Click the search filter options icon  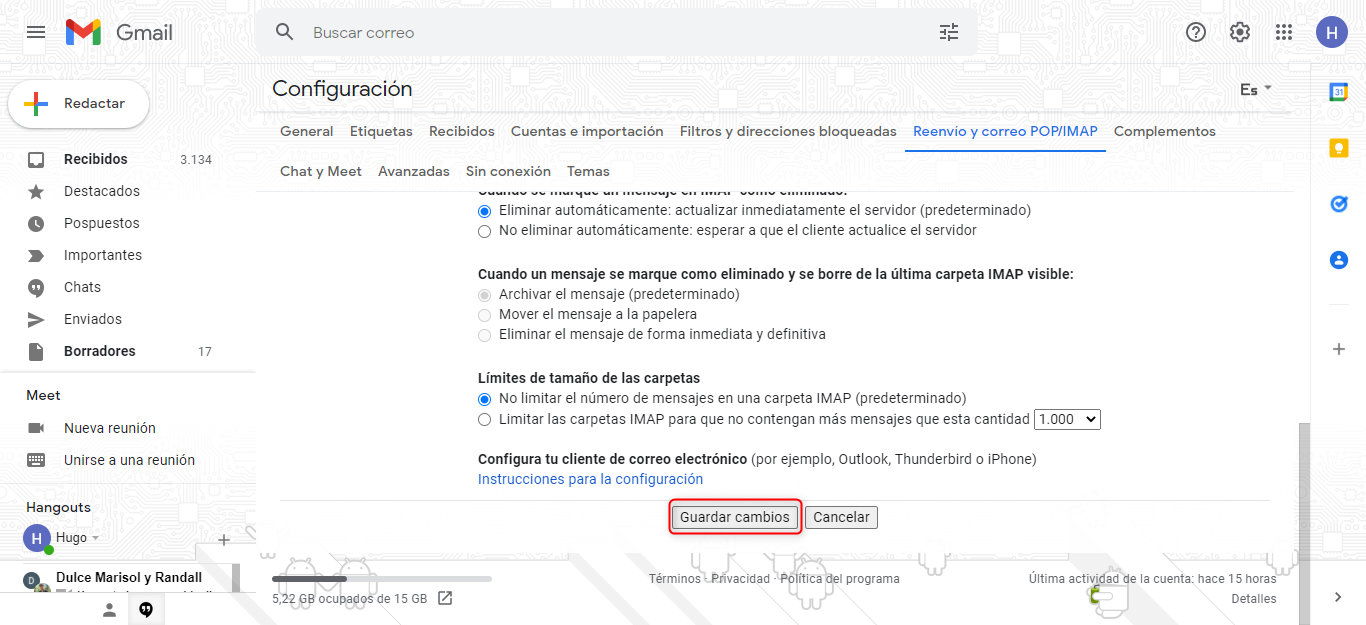pos(948,32)
